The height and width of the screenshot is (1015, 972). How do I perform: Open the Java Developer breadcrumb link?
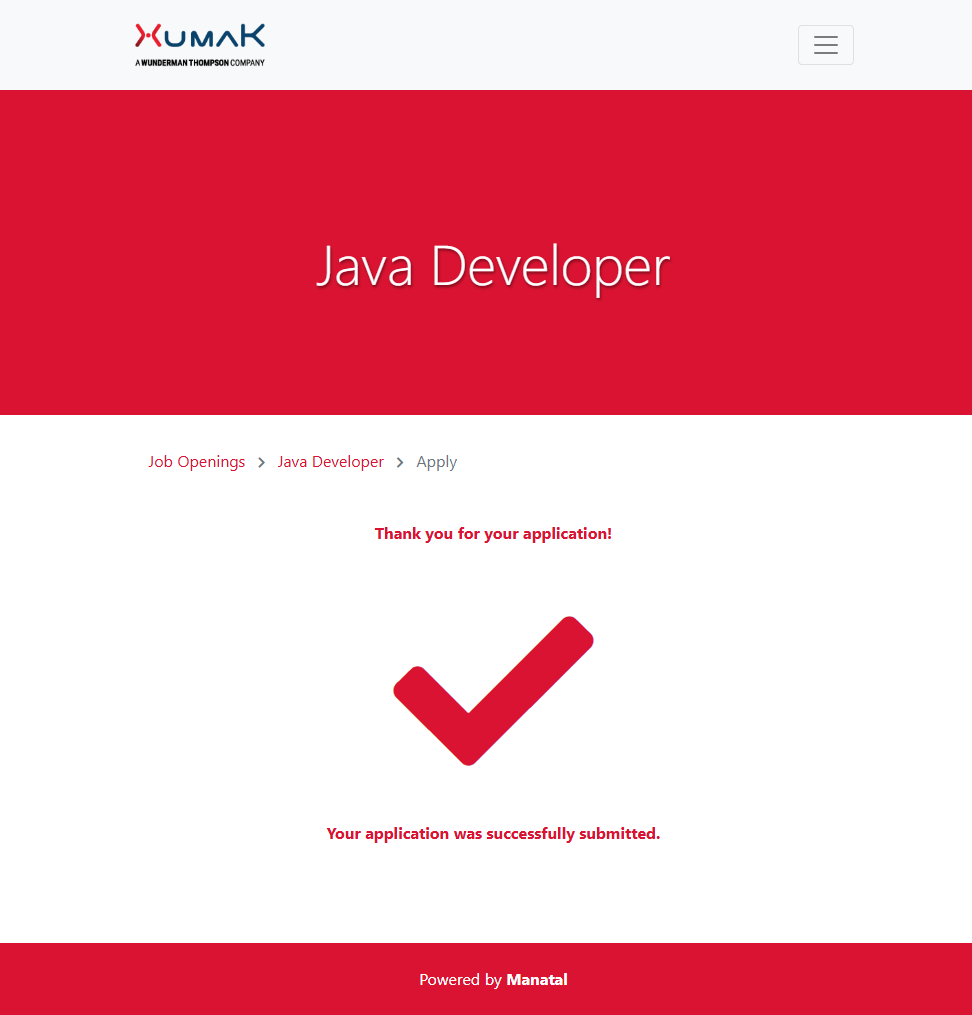(x=330, y=462)
